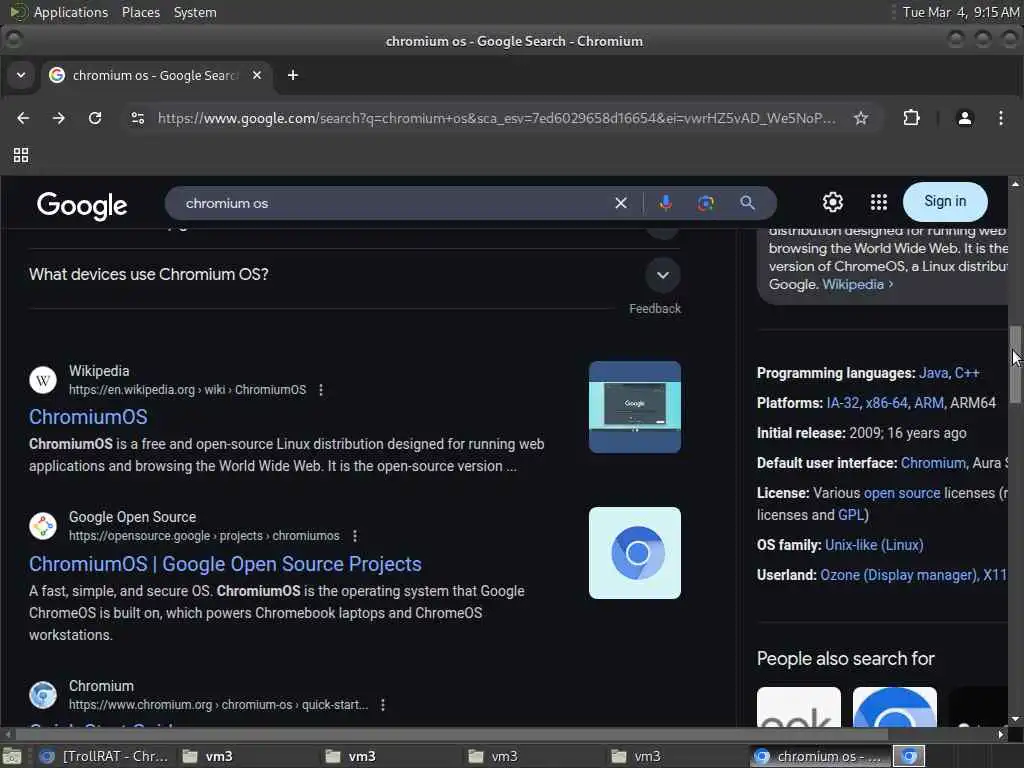Open the open source license link

coord(902,493)
